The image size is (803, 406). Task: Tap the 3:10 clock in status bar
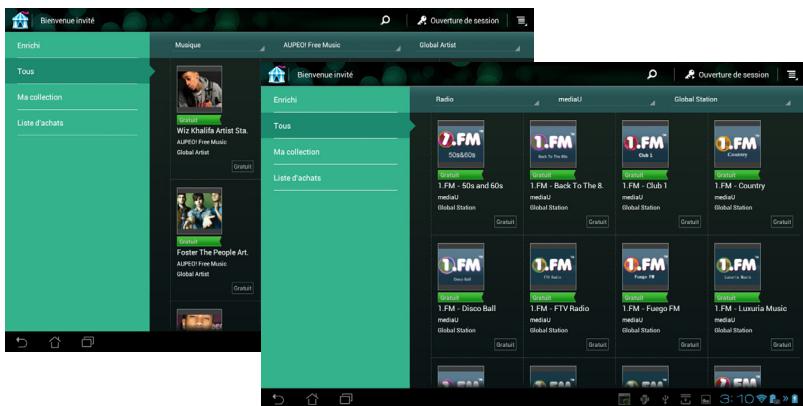pyautogui.click(x=737, y=399)
